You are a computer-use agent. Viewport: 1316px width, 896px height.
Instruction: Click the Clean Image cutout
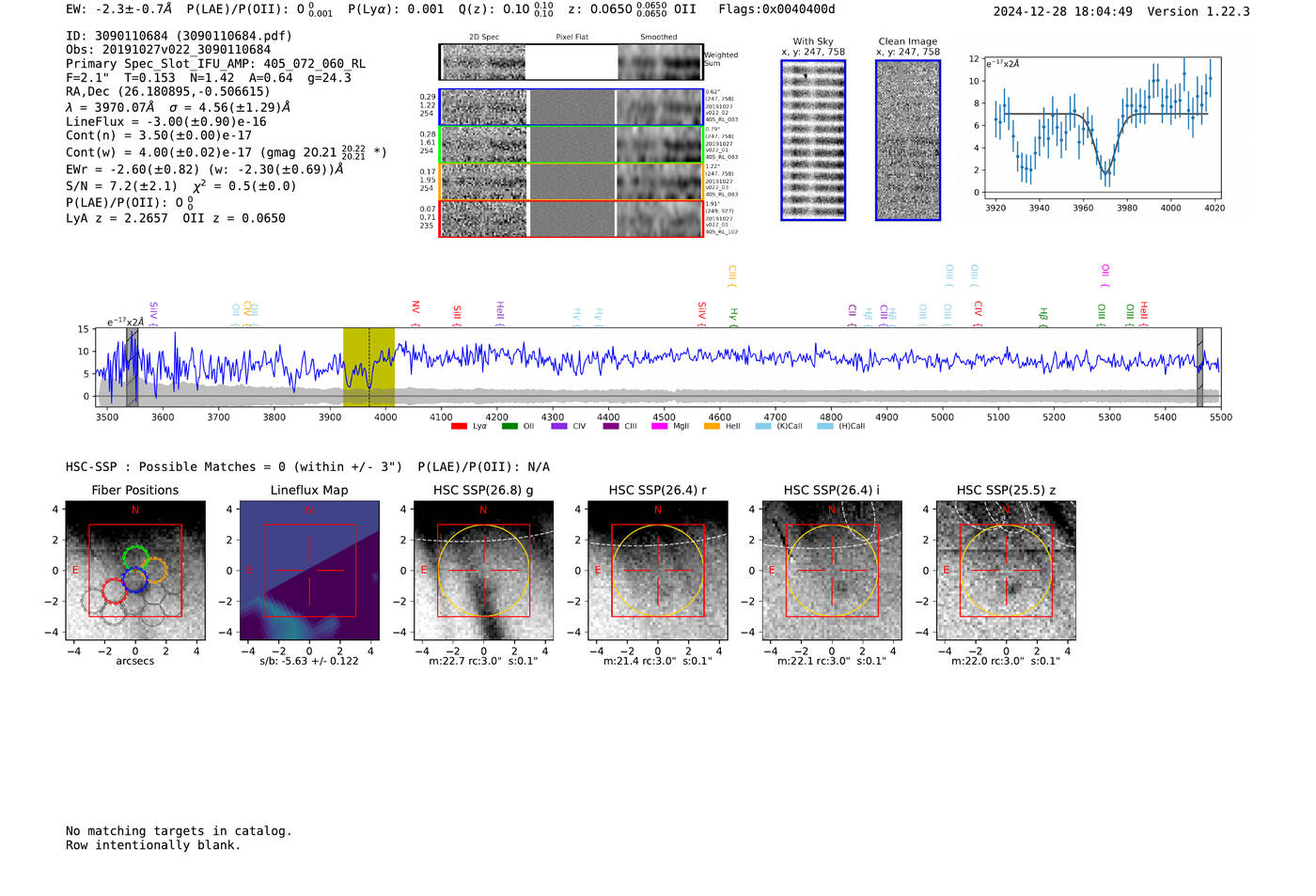click(908, 140)
